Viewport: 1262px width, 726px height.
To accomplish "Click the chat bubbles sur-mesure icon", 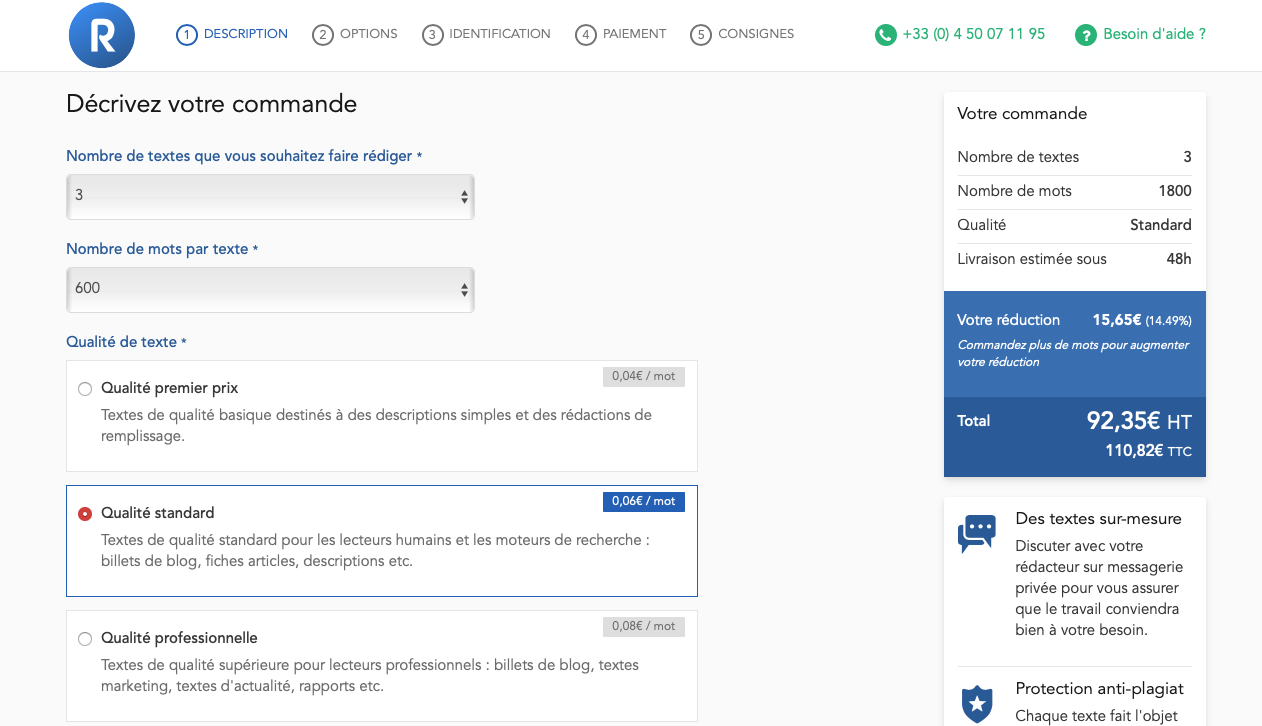I will click(x=977, y=534).
